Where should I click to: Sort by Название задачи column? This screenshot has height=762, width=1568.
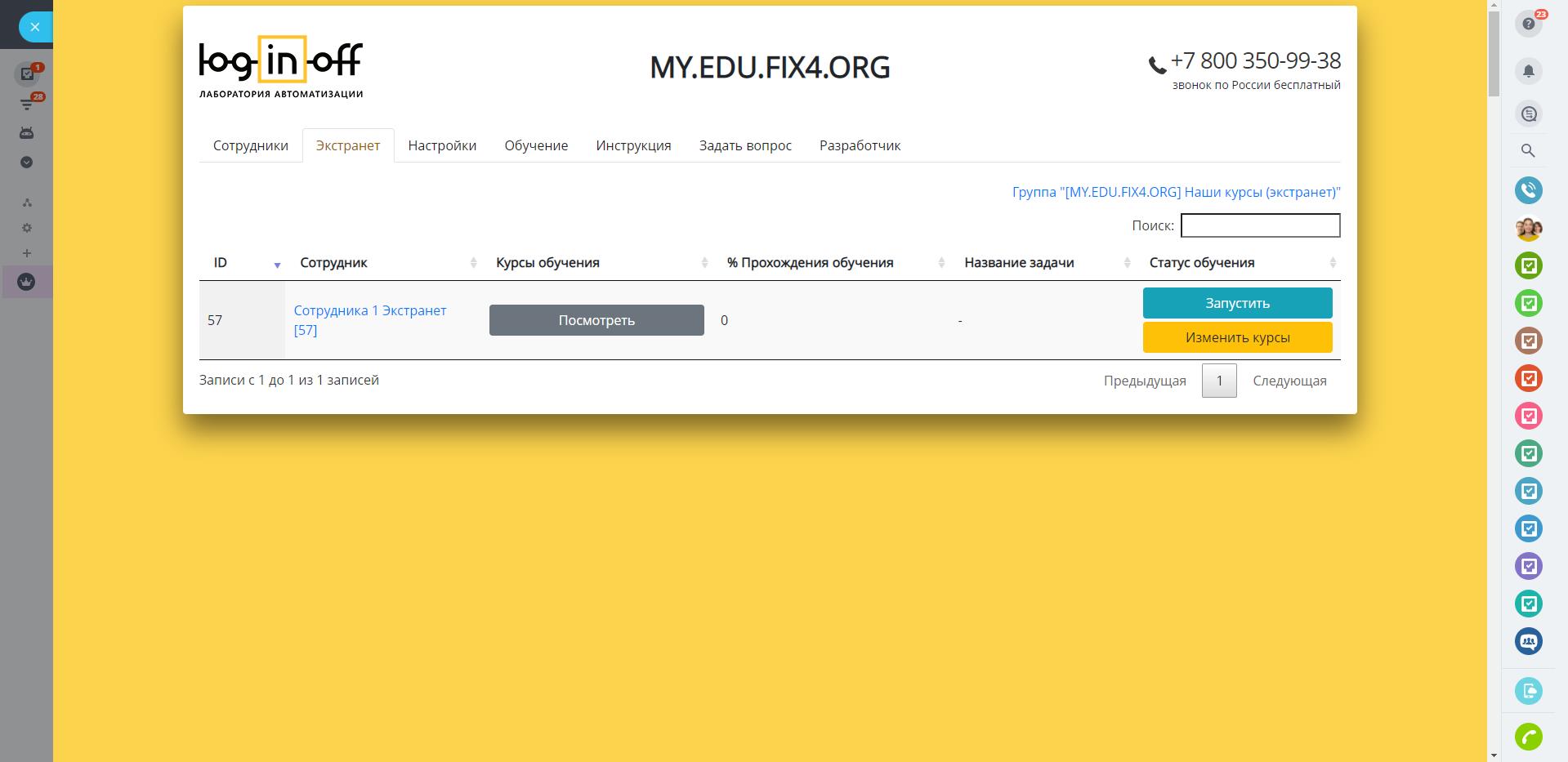click(x=1043, y=263)
